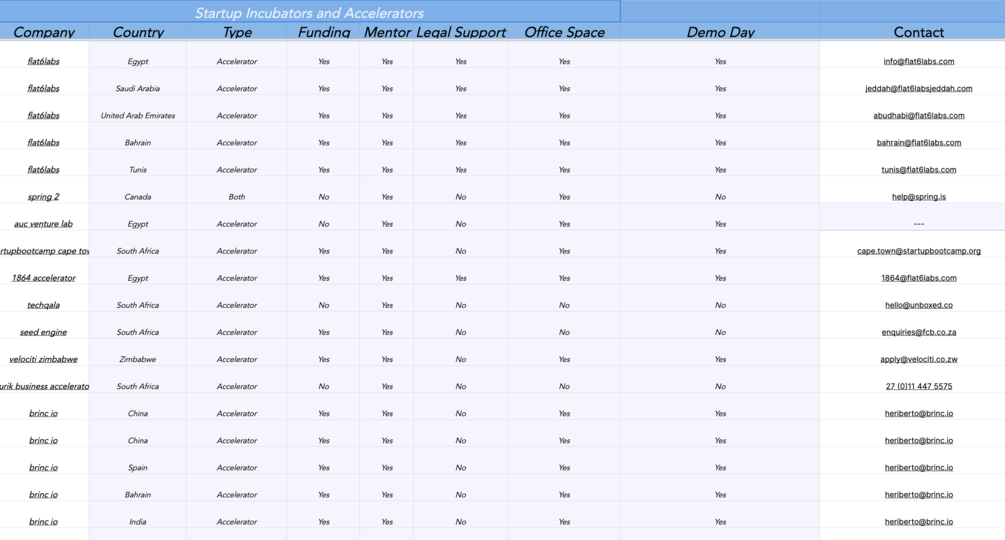Select the Funding column header
1005x540 pixels.
(x=324, y=32)
